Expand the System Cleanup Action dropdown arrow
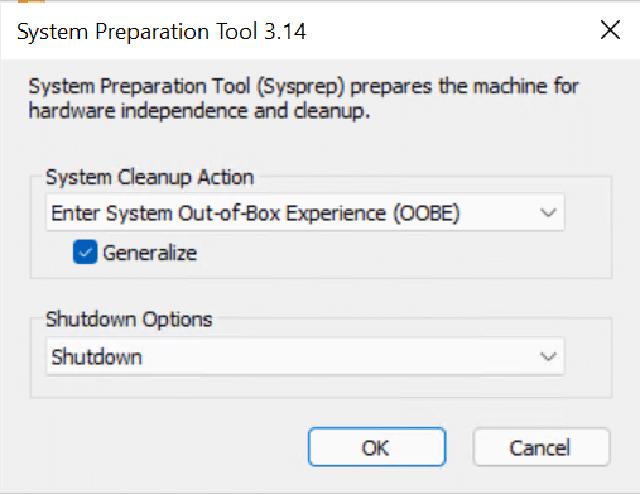 coord(546,213)
